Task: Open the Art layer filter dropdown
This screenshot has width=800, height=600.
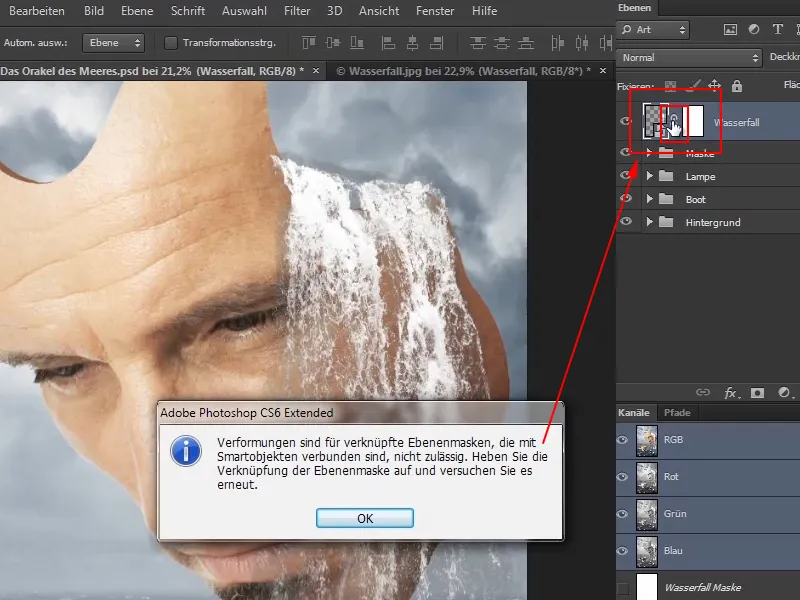Action: click(x=653, y=30)
